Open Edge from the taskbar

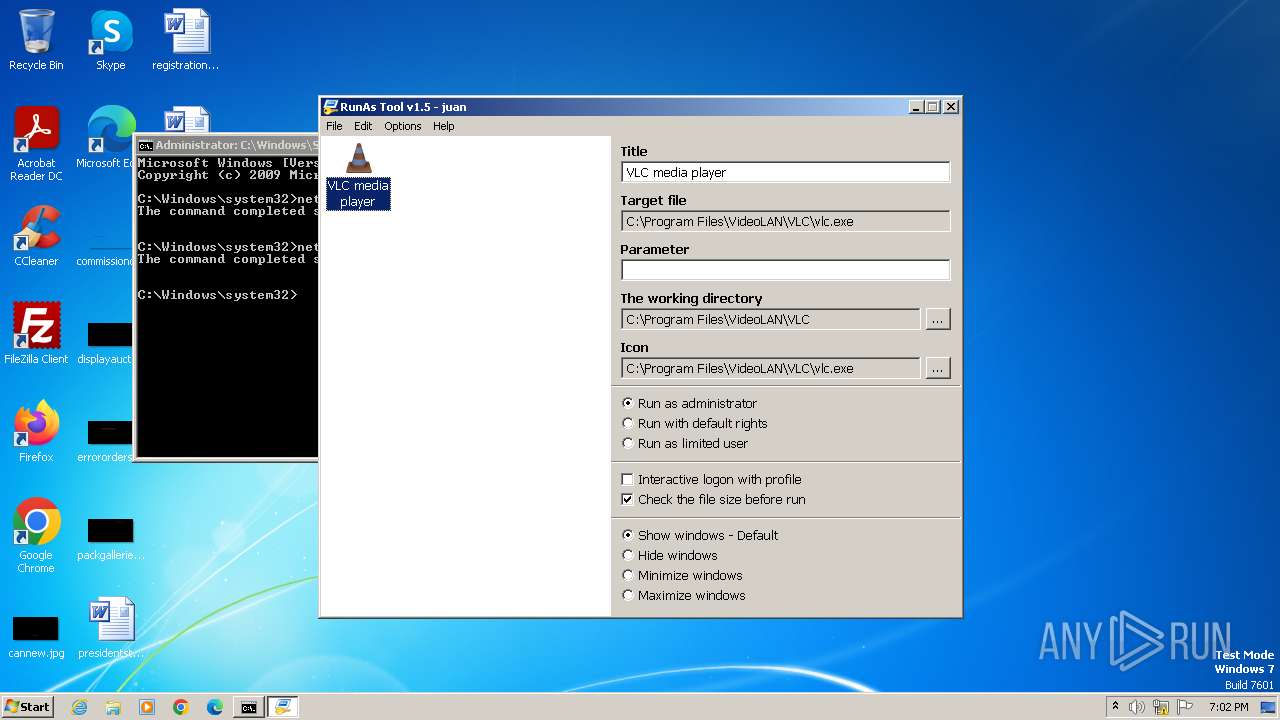click(215, 707)
